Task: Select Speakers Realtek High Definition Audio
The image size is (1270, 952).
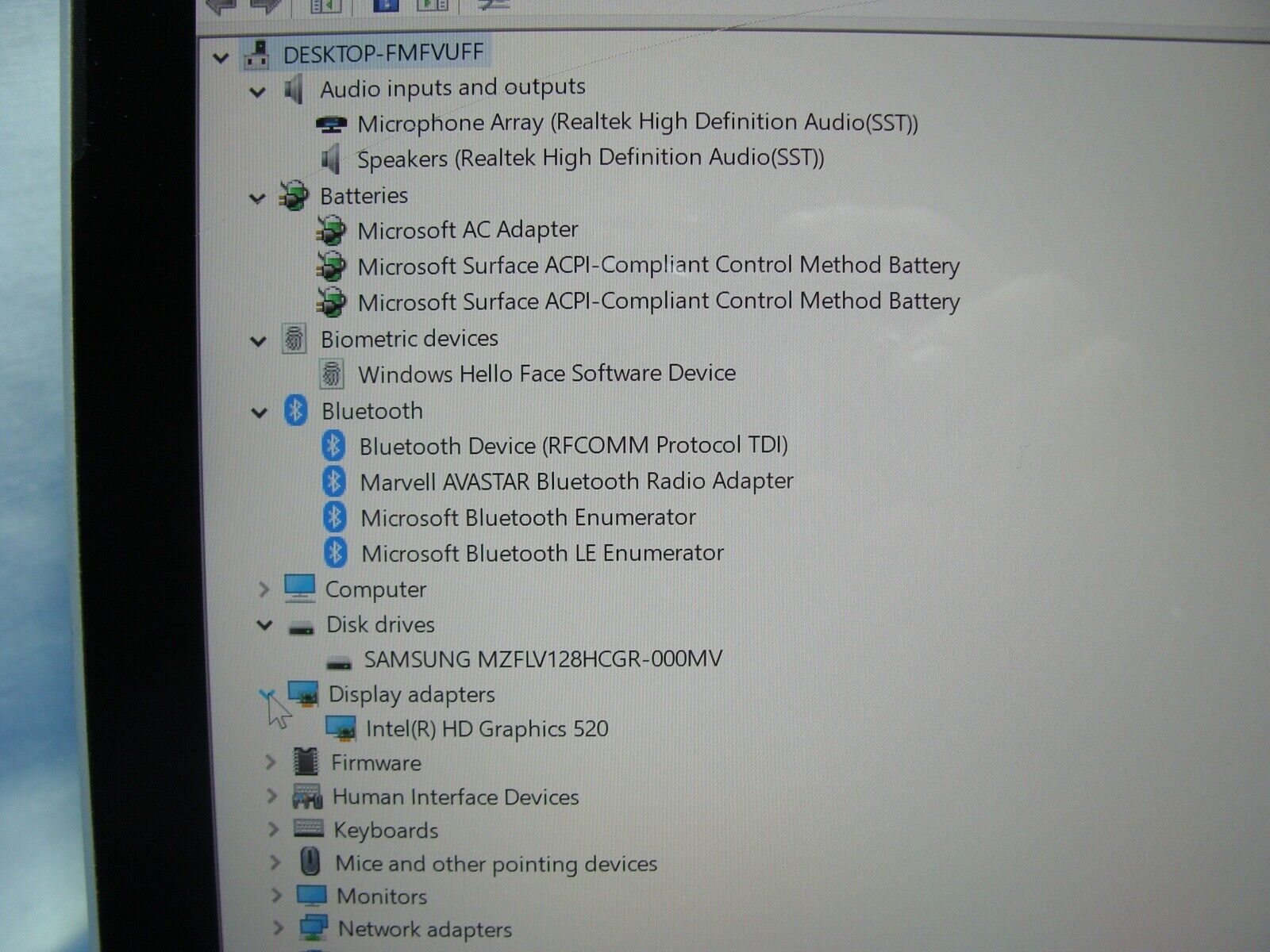Action: point(591,158)
